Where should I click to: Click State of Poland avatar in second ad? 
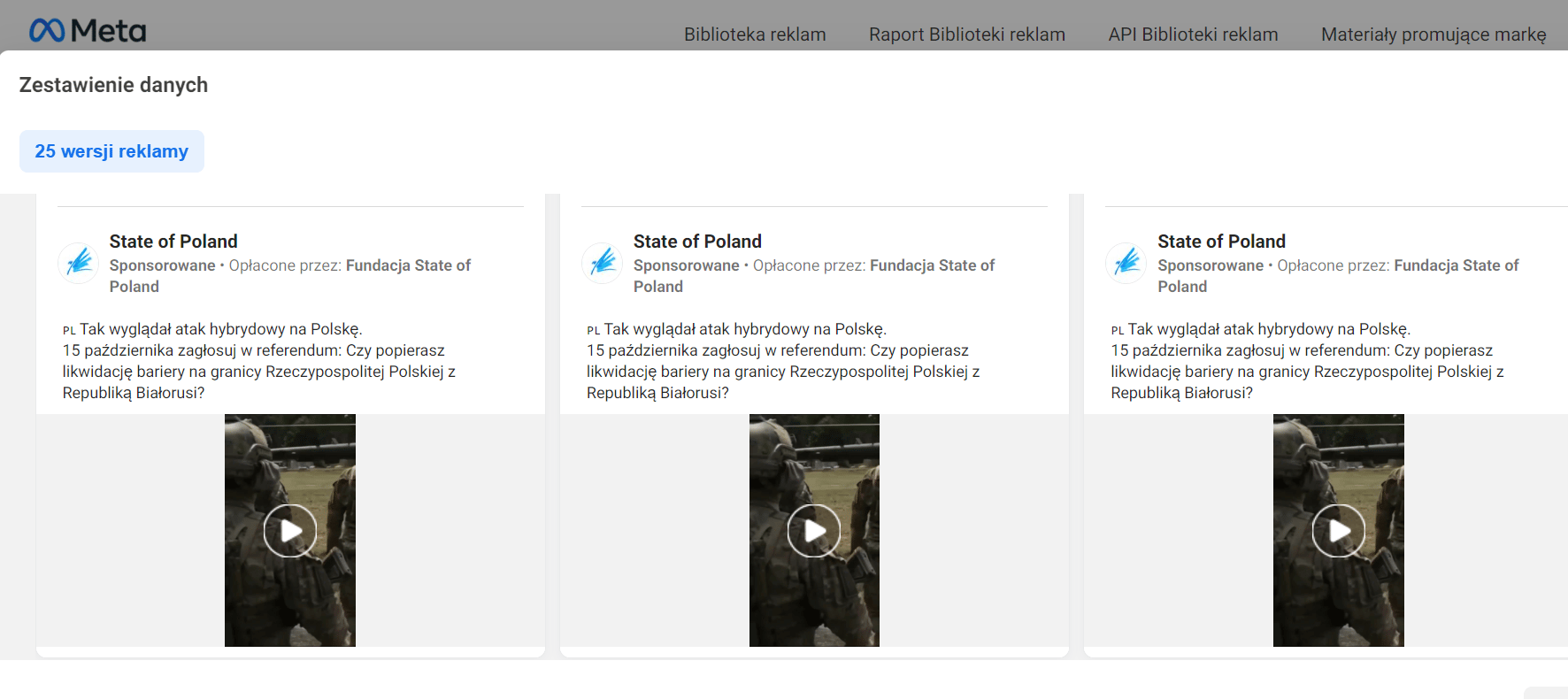(x=603, y=263)
